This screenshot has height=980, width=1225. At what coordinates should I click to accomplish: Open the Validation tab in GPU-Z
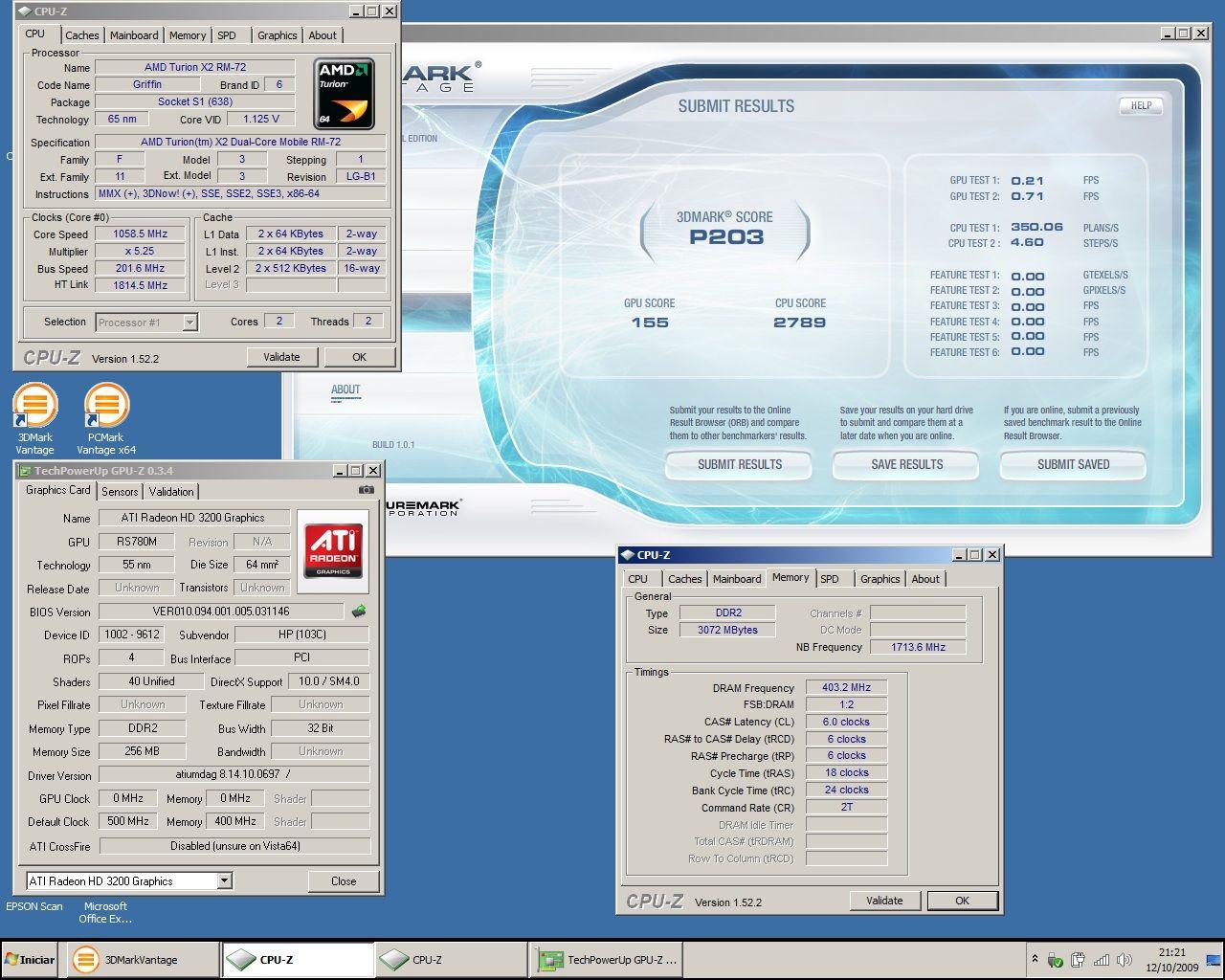[x=171, y=491]
